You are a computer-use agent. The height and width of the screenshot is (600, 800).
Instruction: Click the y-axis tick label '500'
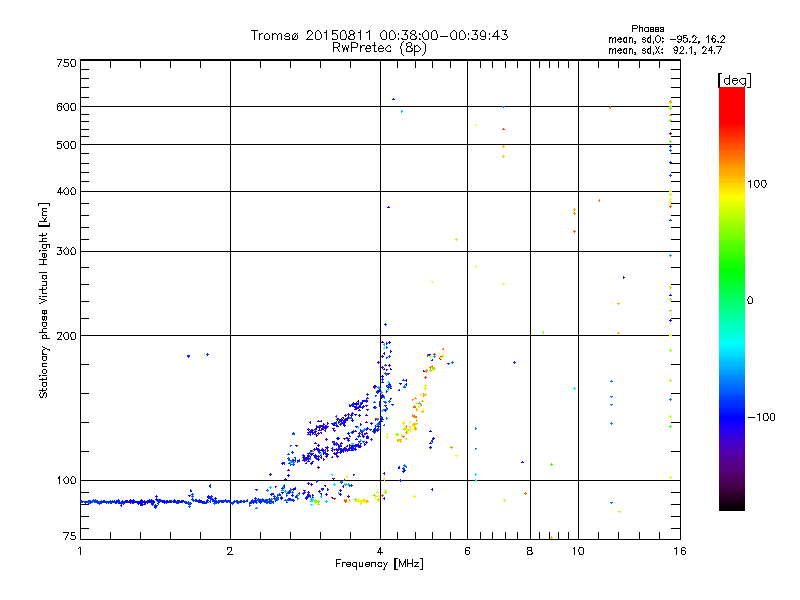point(67,145)
